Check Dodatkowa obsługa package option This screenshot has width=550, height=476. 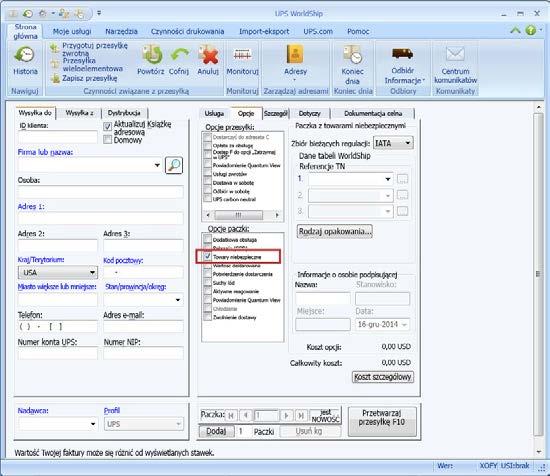207,239
